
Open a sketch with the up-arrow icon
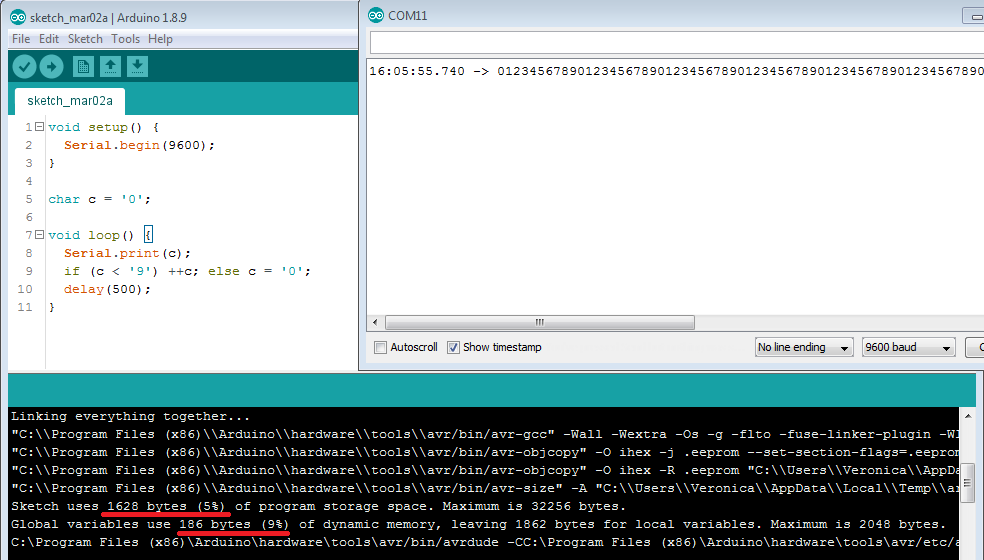point(110,67)
